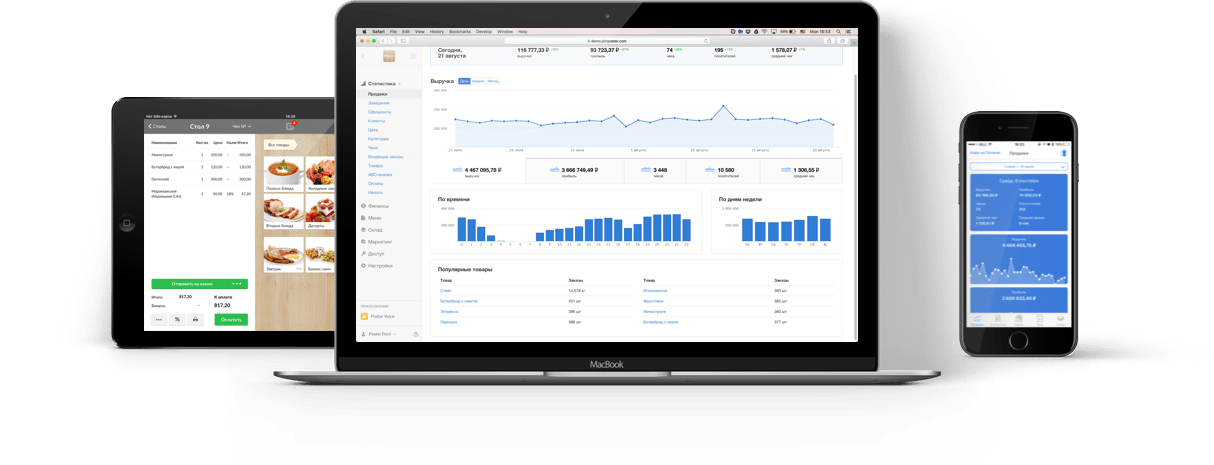The image size is (1214, 465).
Task: Click the help question mark icon in sidebar
Action: (415, 334)
